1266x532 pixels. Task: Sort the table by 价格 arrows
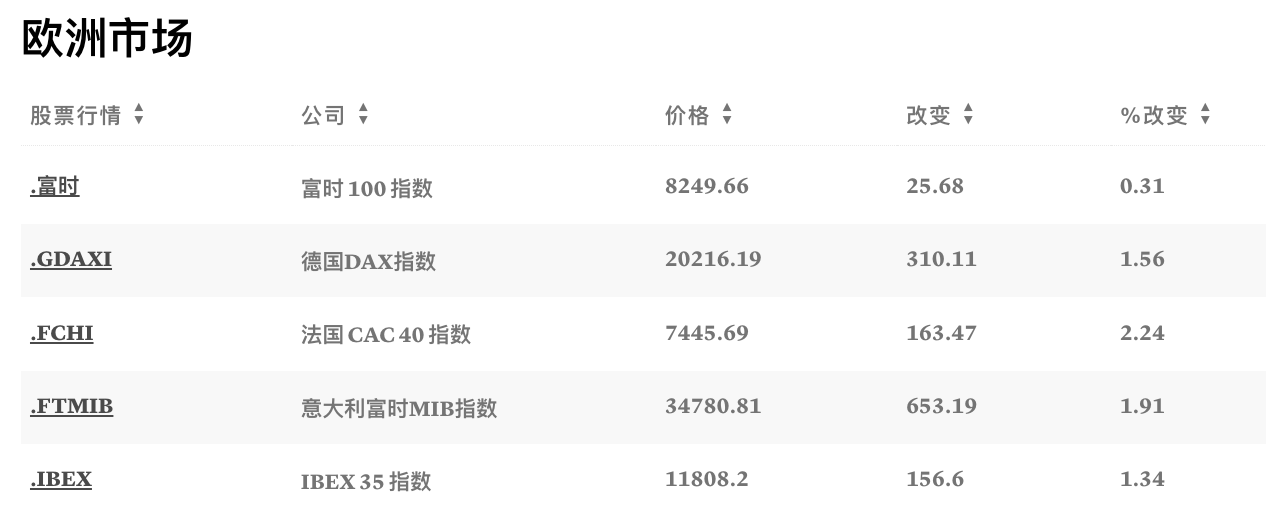[727, 116]
